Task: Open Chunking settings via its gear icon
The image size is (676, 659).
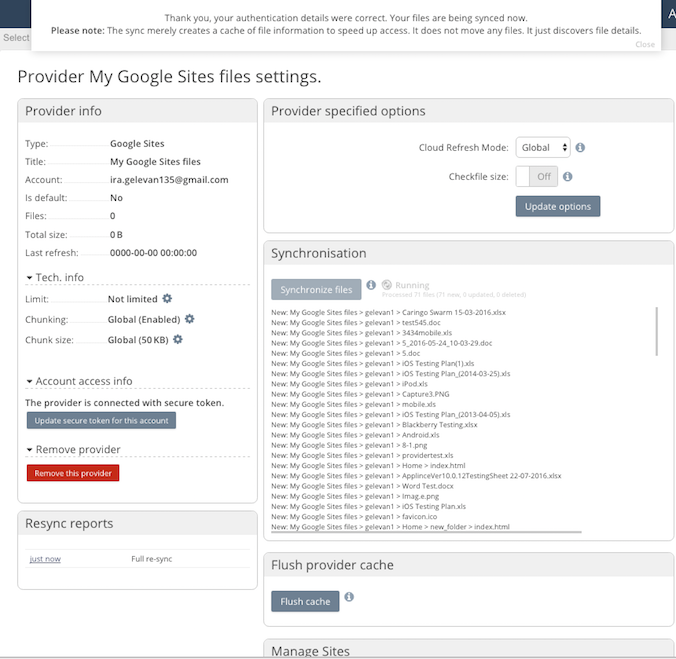Action: (x=189, y=319)
